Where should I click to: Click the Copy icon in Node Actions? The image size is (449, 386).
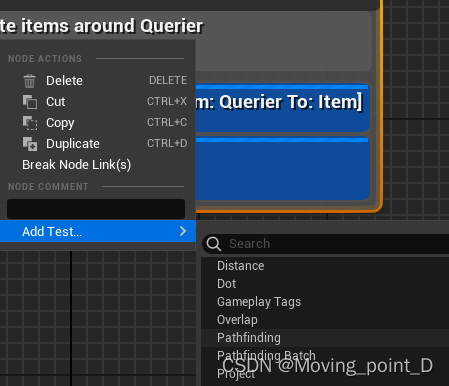(30, 123)
